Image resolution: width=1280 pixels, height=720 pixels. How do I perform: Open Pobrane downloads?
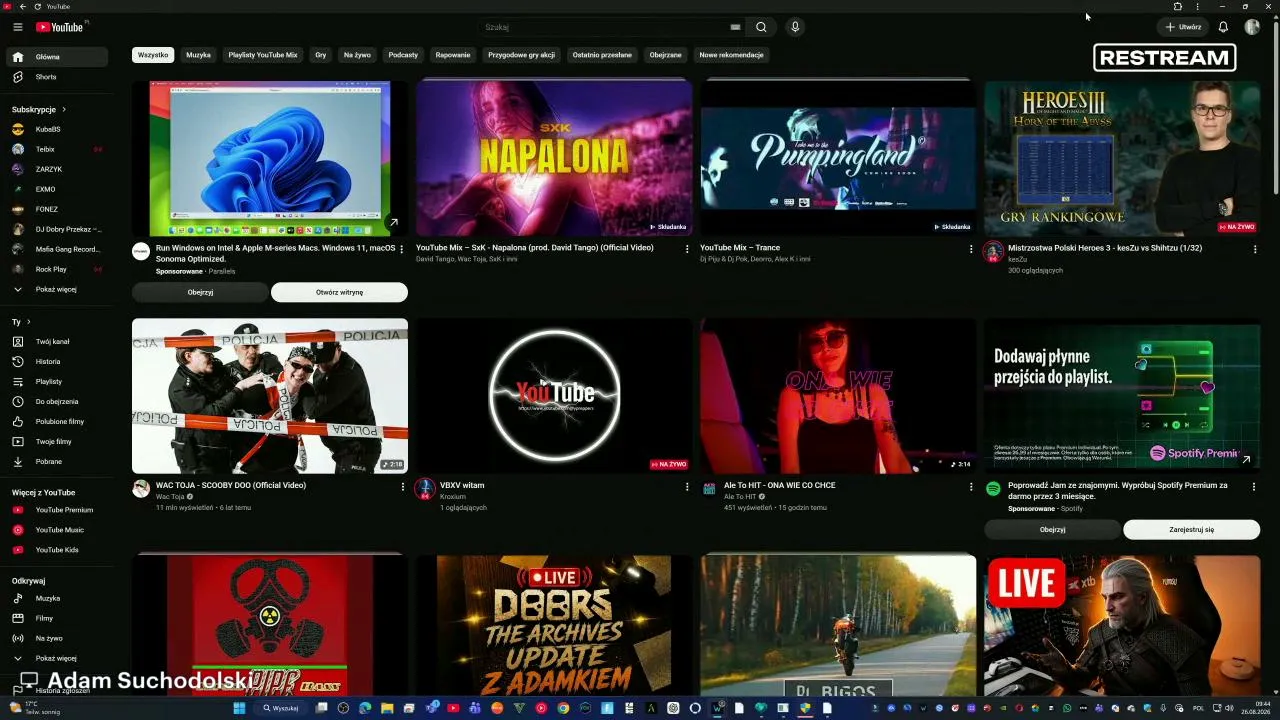click(57, 461)
